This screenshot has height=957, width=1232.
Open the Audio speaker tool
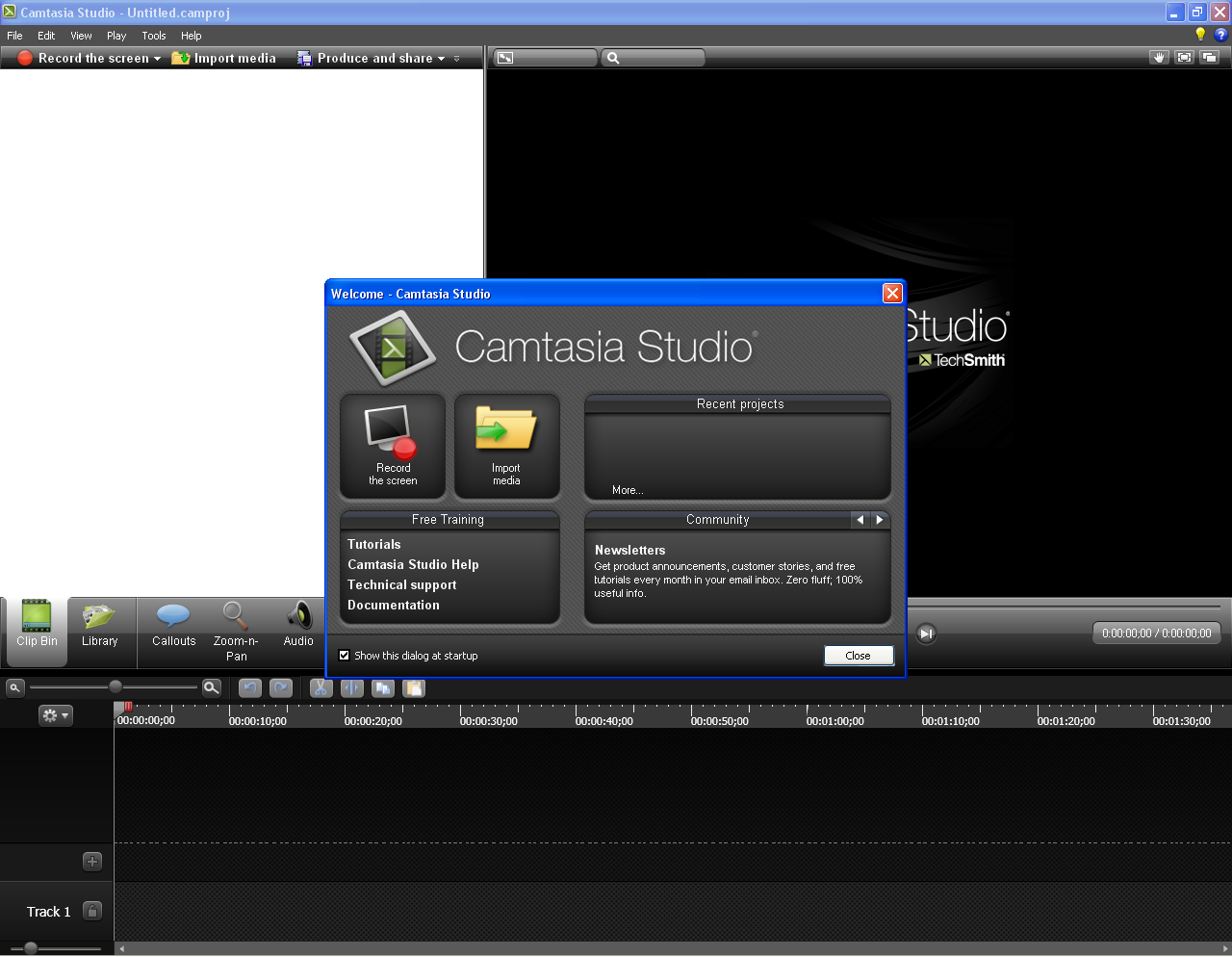click(298, 625)
